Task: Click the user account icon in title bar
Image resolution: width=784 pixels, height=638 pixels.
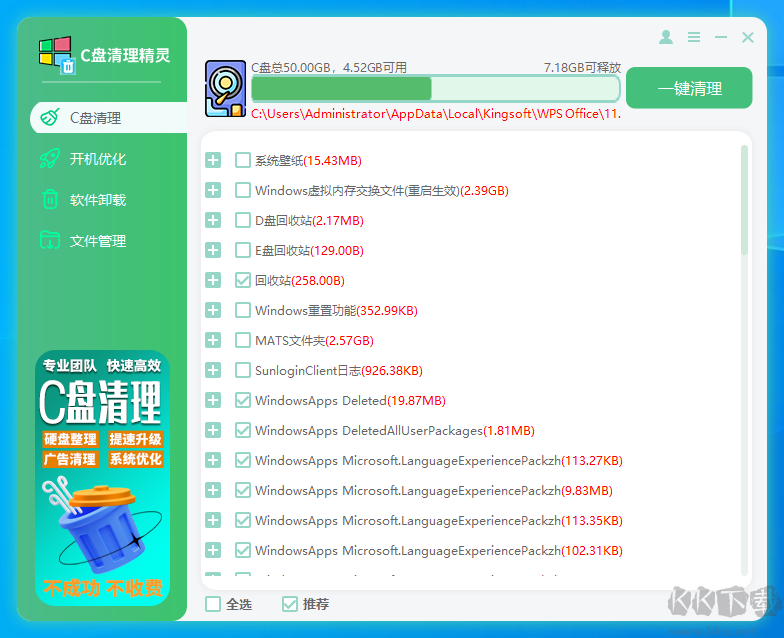Action: [x=666, y=37]
